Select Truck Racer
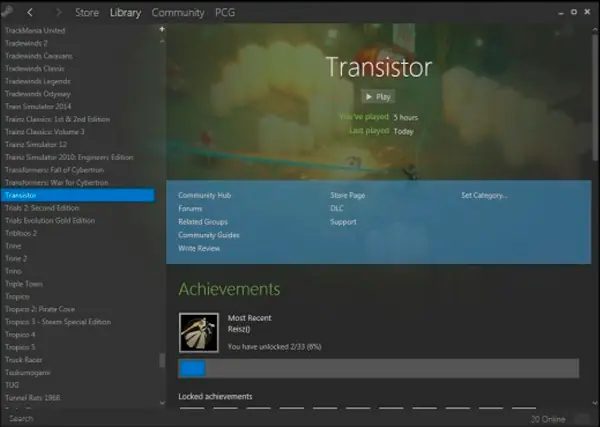This screenshot has height=427, width=600. pos(24,360)
